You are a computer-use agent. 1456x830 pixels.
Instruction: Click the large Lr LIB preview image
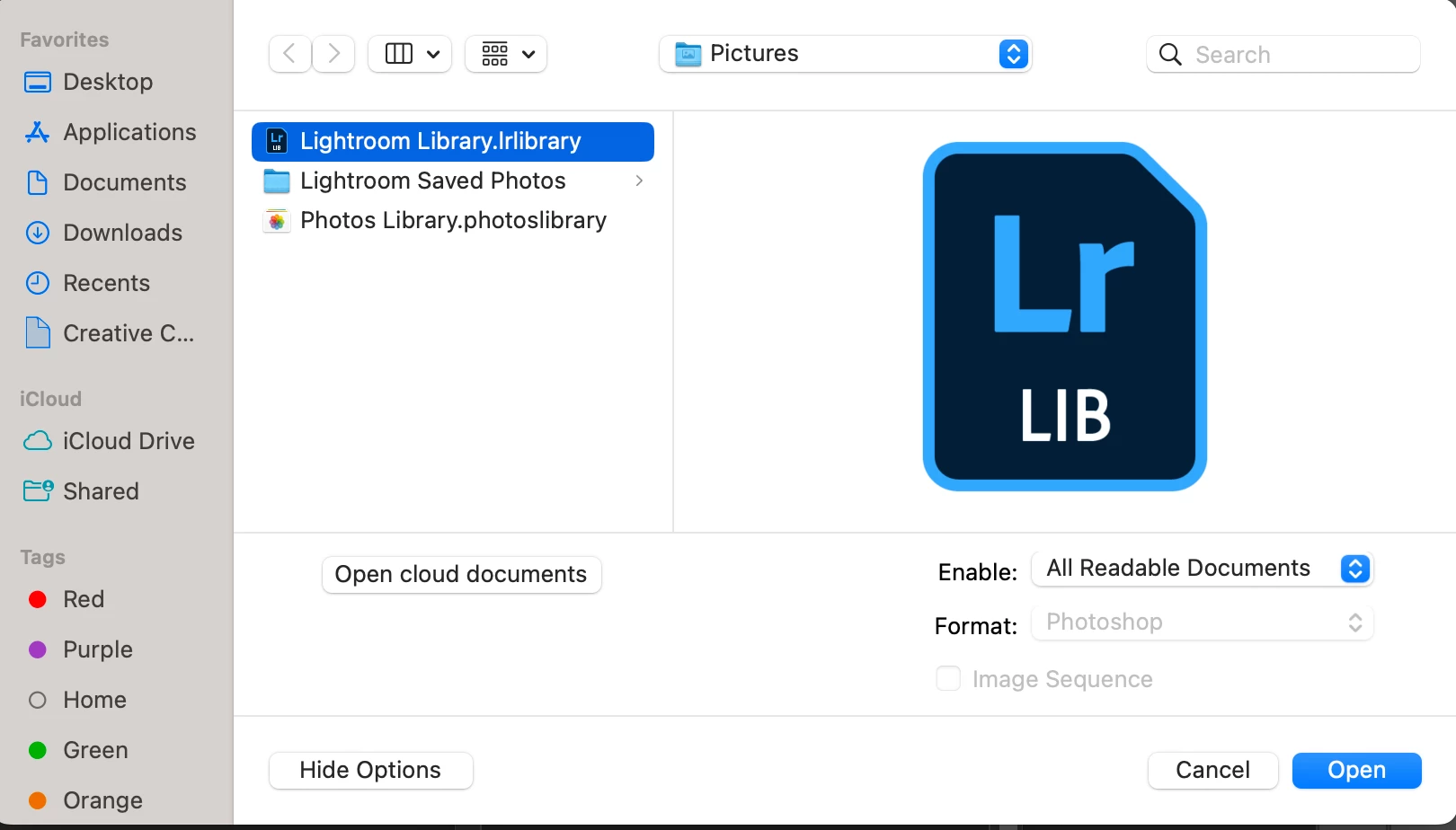[1065, 316]
